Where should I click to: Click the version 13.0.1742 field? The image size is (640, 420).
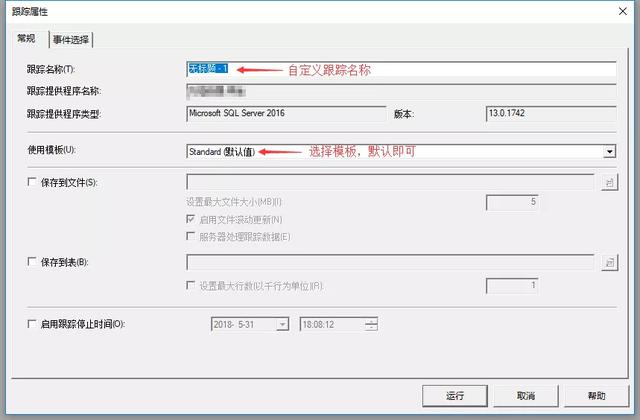[x=551, y=113]
